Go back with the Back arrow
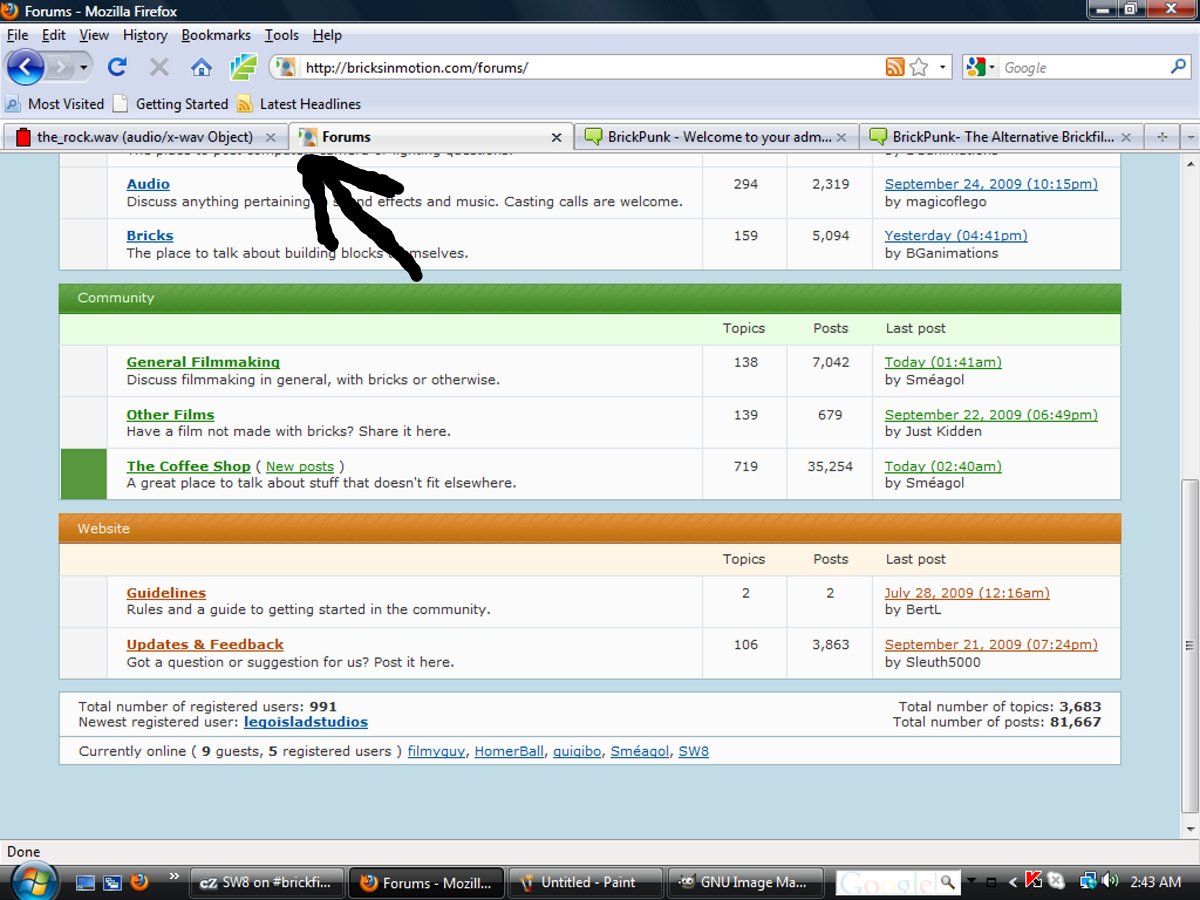The height and width of the screenshot is (900, 1200). [26, 67]
